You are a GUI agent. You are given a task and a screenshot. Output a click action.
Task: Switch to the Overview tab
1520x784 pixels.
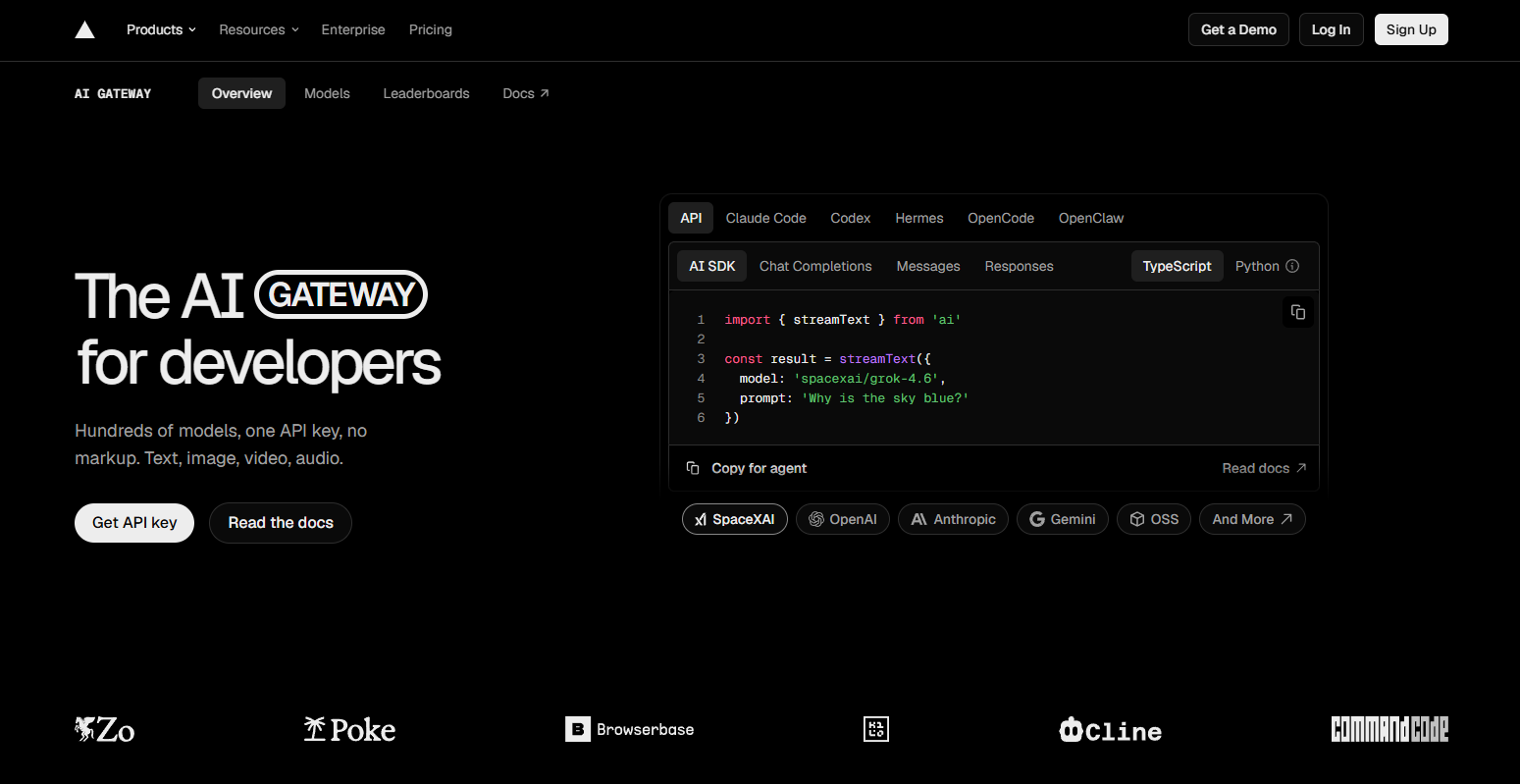(x=241, y=93)
